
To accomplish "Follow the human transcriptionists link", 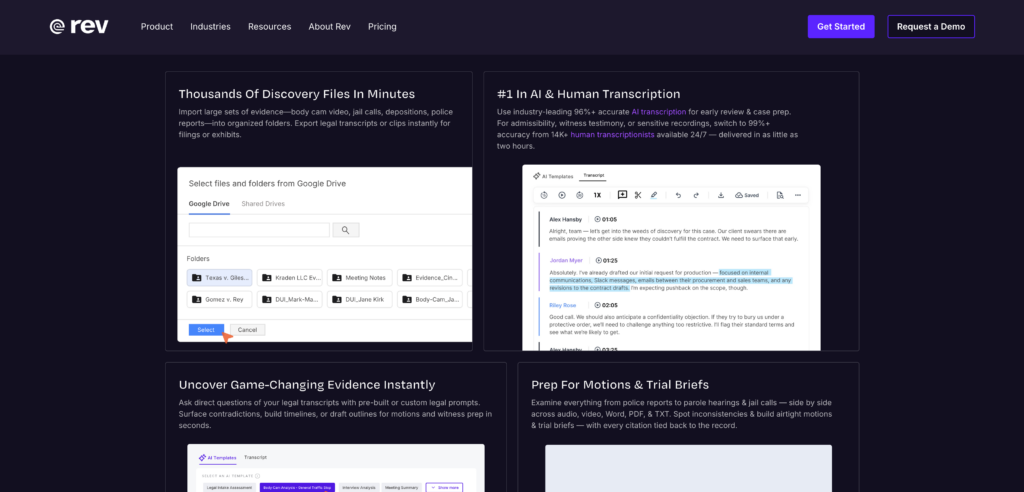I will point(613,134).
